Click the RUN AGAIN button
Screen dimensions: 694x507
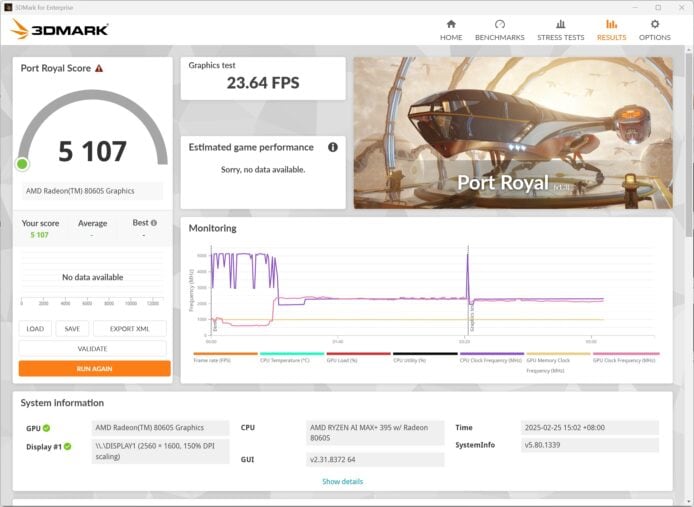pyautogui.click(x=94, y=368)
